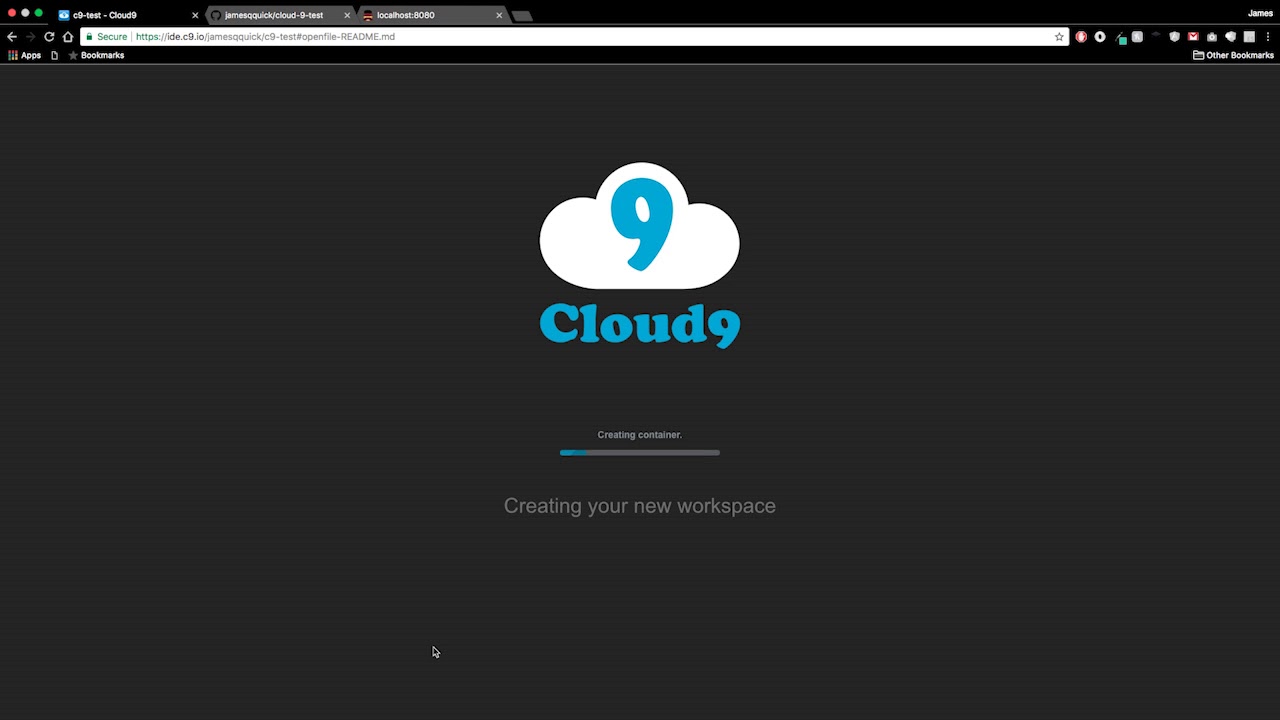Image resolution: width=1280 pixels, height=720 pixels.
Task: Click the Angular shield extension icon
Action: [x=1175, y=37]
